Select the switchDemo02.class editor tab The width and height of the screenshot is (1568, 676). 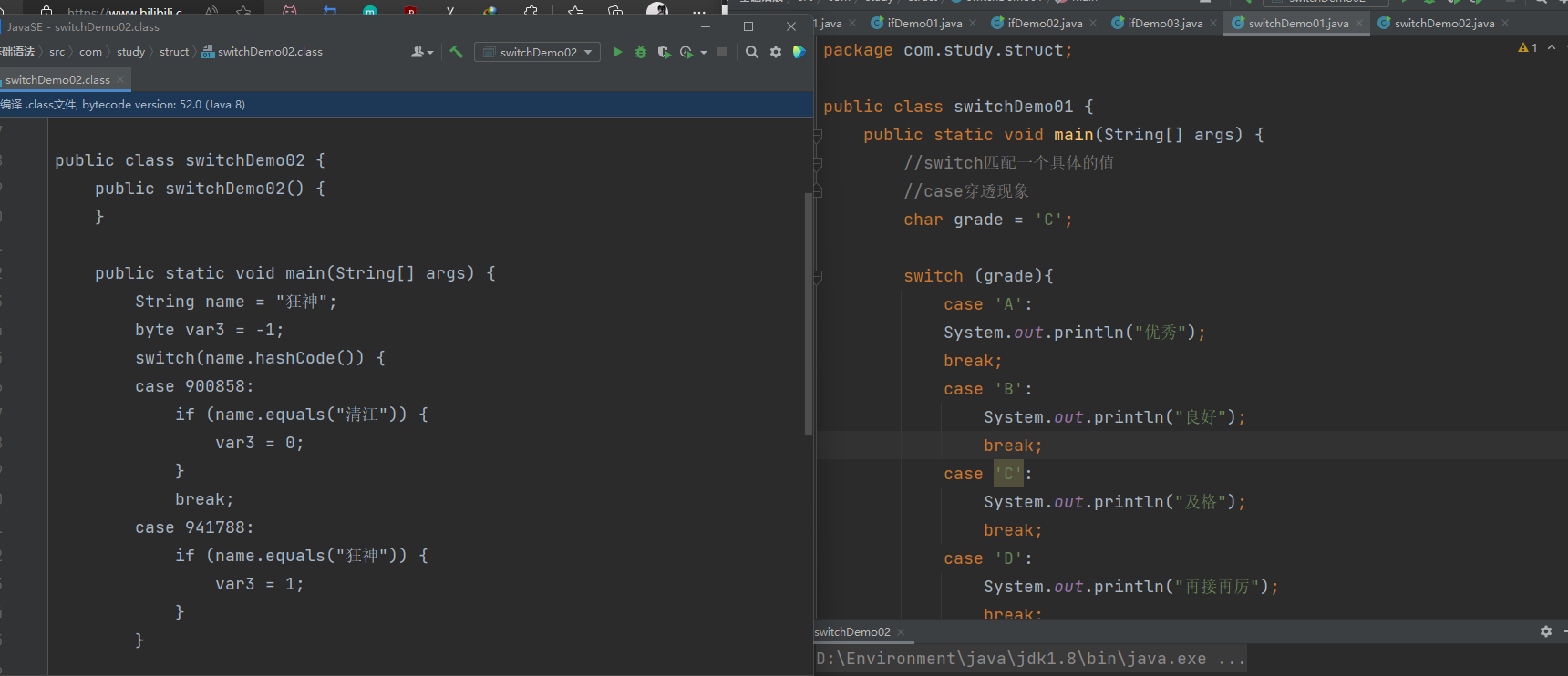57,79
